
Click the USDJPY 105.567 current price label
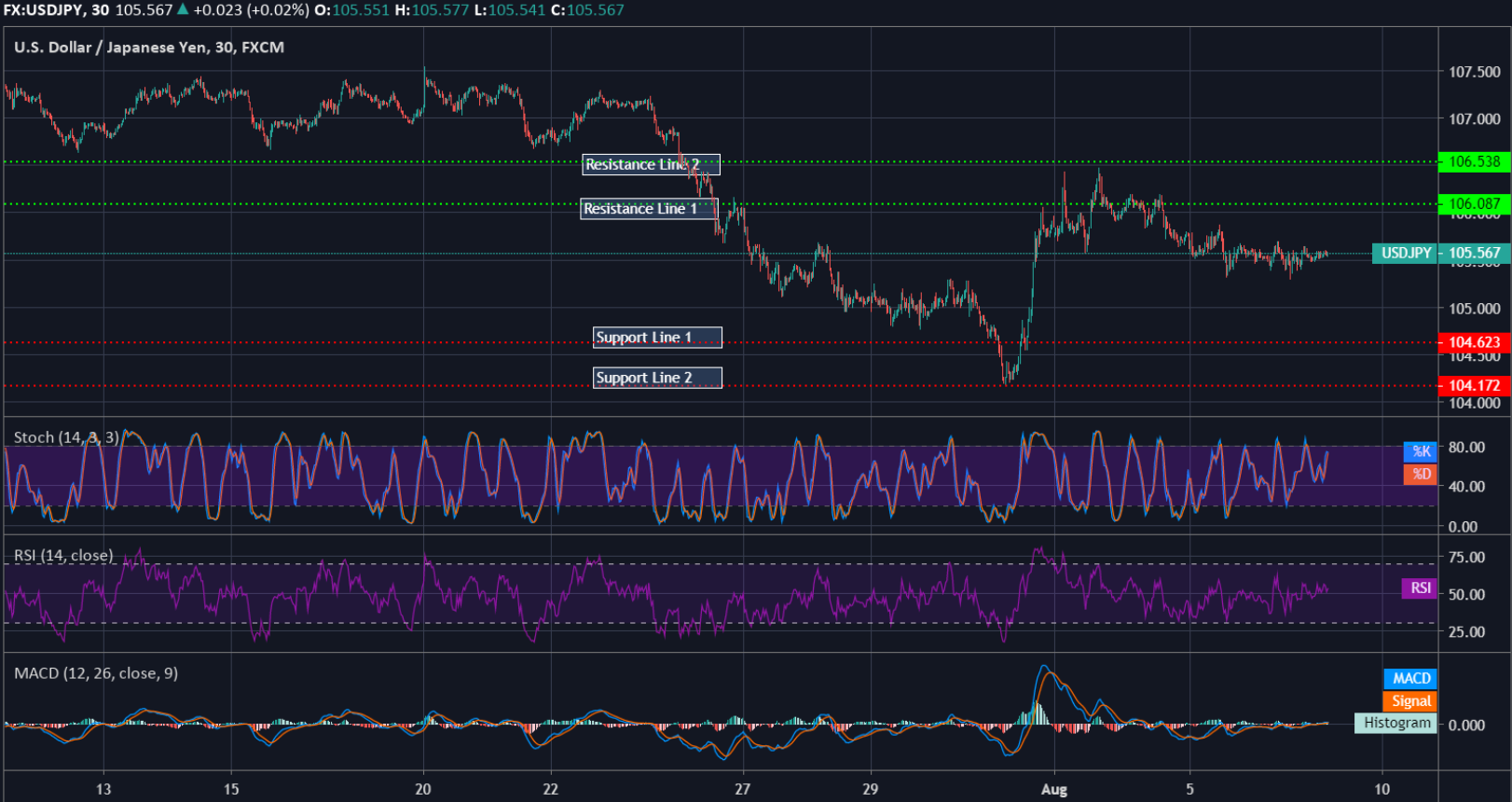1441,253
